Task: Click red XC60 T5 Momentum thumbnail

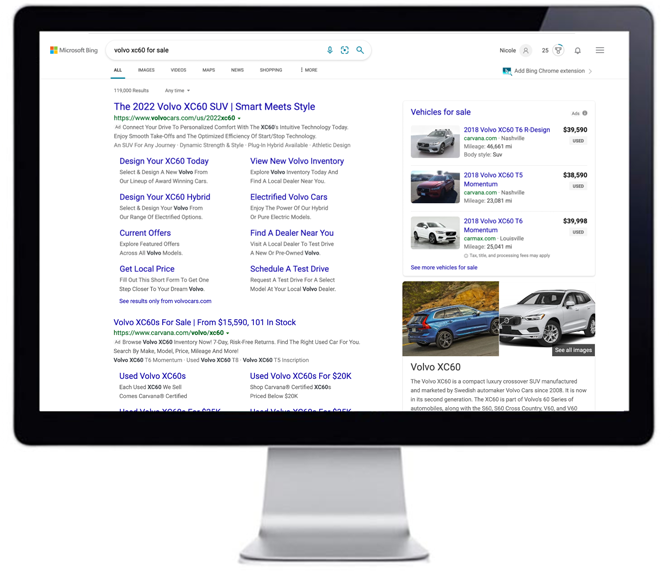Action: [435, 187]
